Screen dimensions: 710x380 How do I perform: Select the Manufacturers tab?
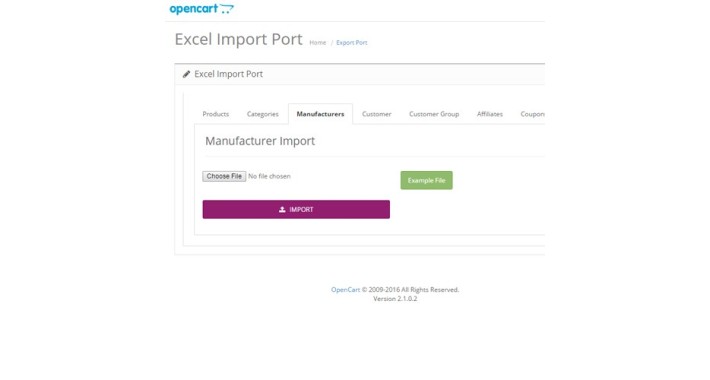(320, 114)
